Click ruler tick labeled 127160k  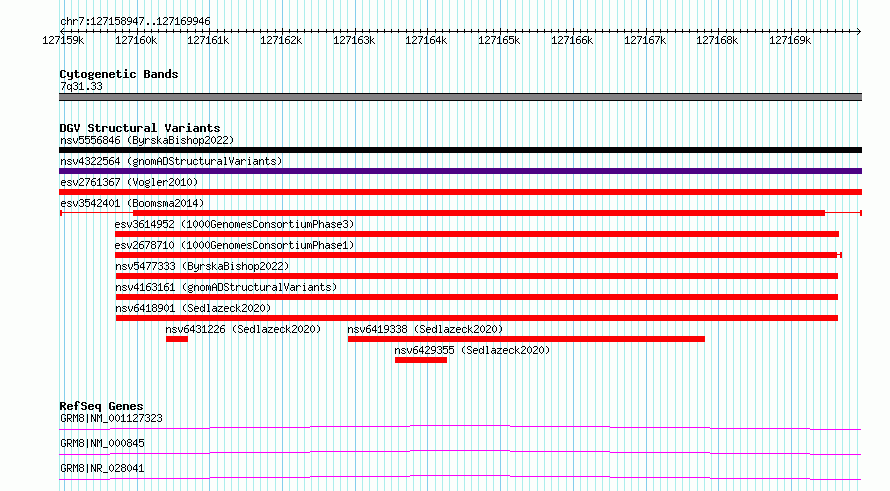pyautogui.click(x=136, y=40)
